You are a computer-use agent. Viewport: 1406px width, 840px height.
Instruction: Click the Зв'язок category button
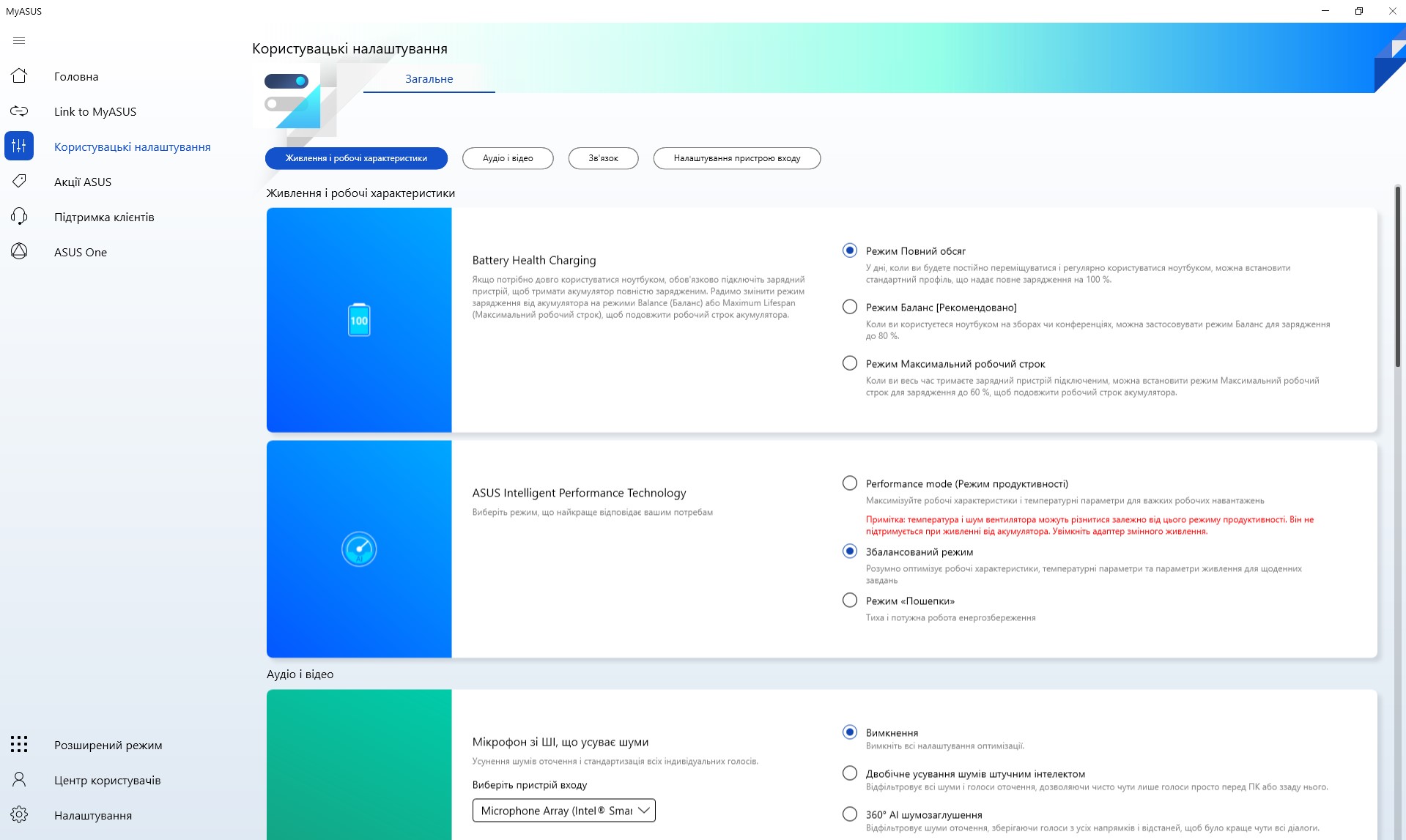[x=603, y=158]
